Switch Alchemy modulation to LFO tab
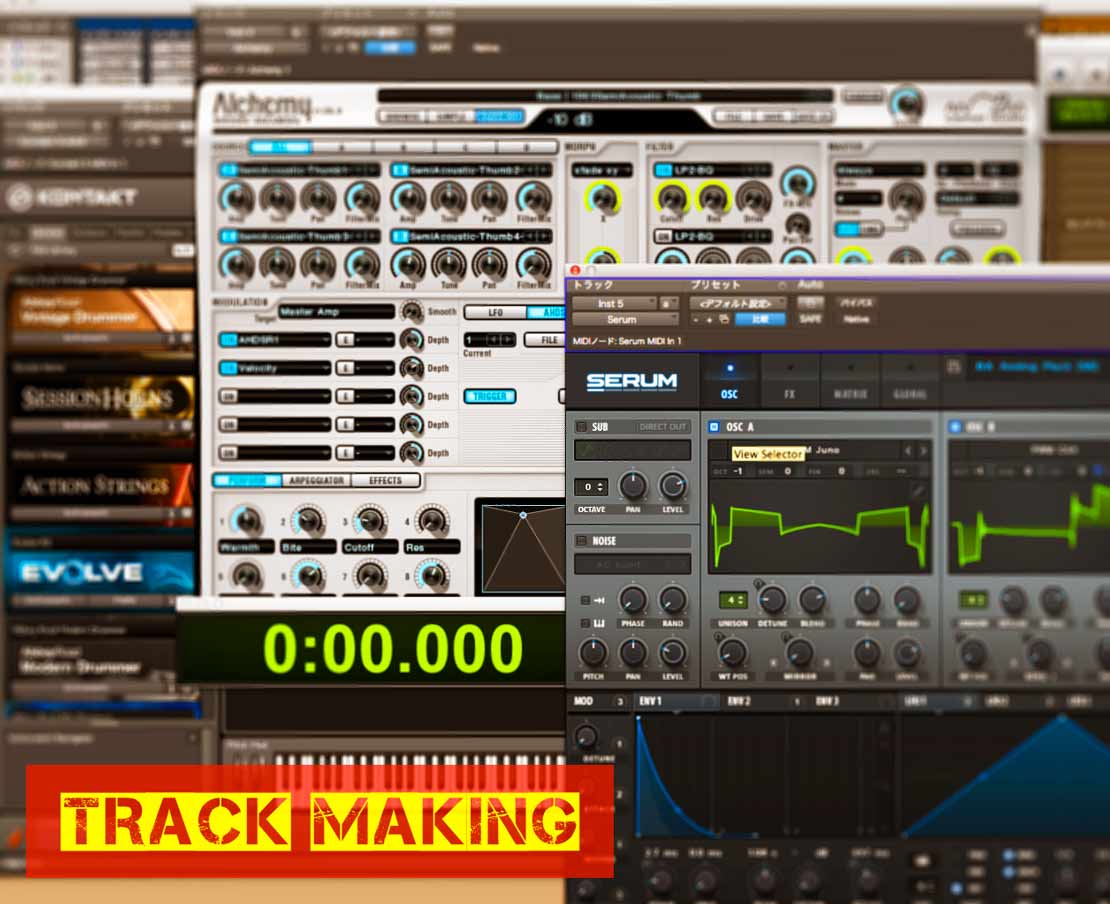 [495, 312]
